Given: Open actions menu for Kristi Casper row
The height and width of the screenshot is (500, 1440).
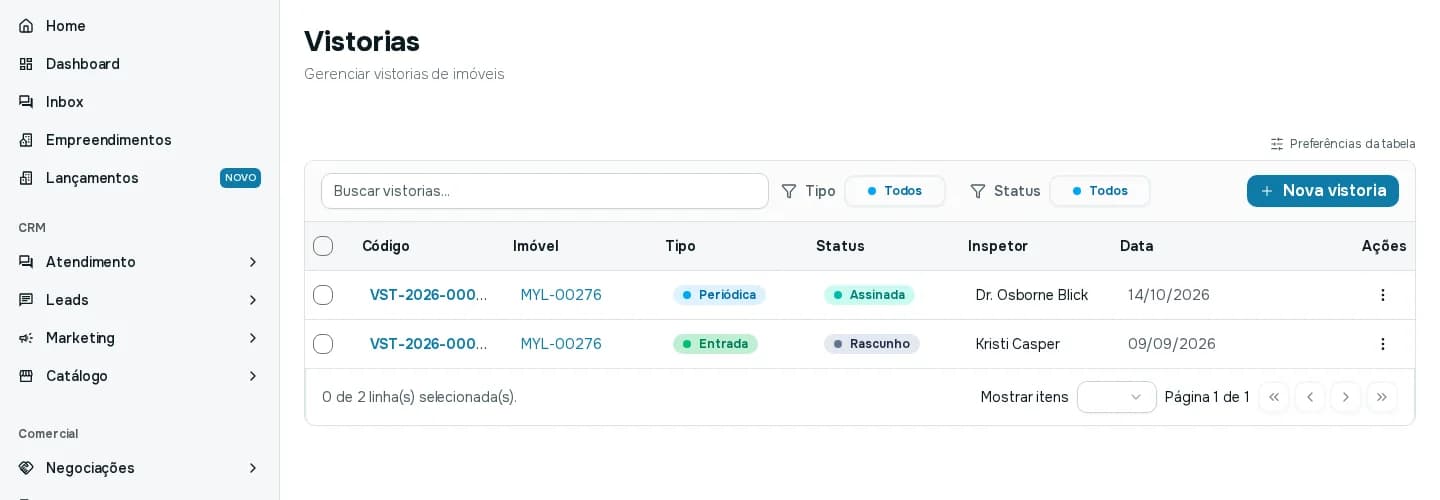Looking at the screenshot, I should point(1383,344).
